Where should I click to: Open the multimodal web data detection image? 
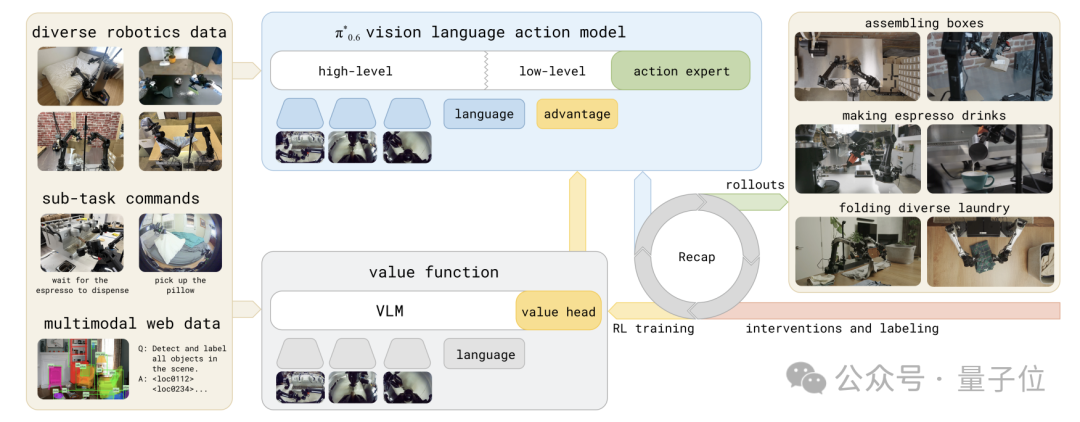click(x=83, y=369)
